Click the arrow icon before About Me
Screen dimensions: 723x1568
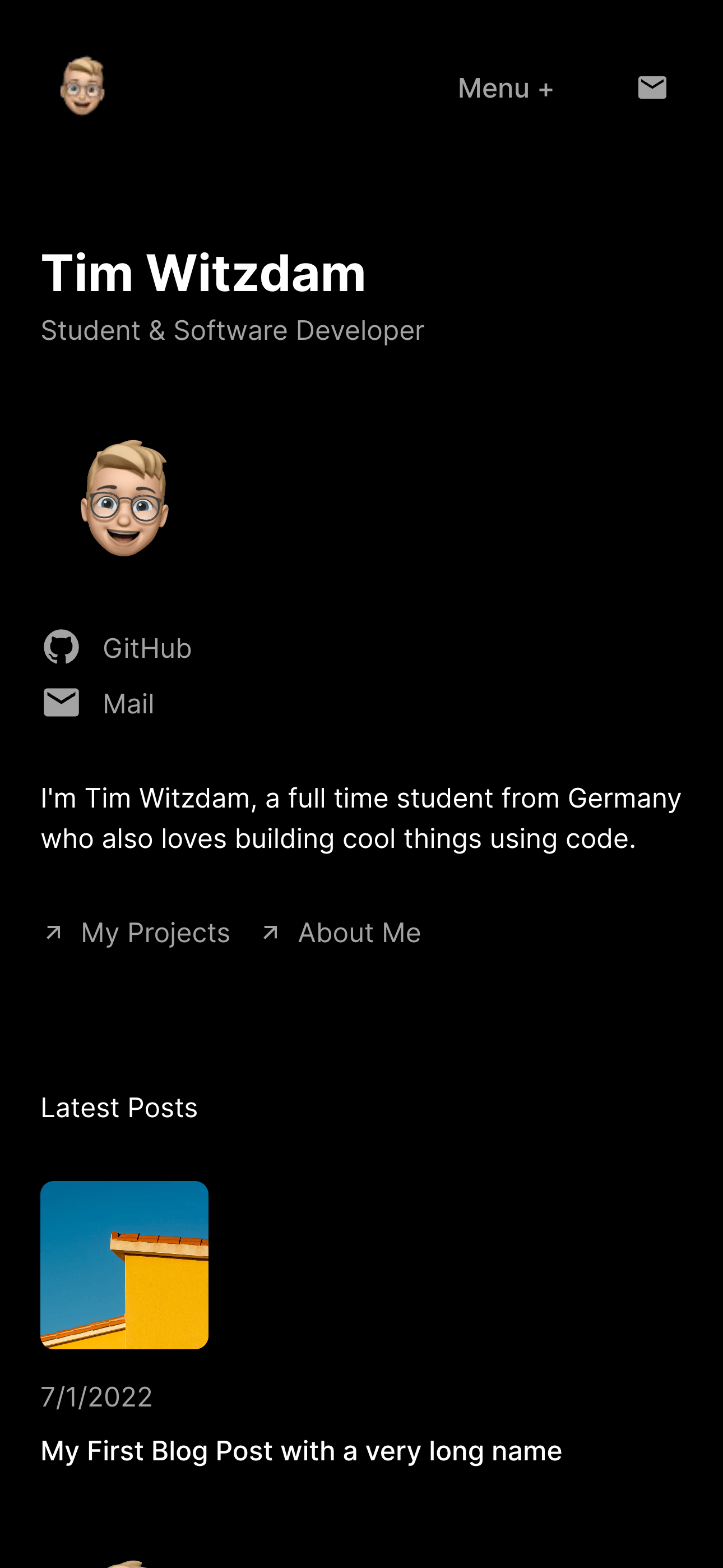tap(270, 933)
